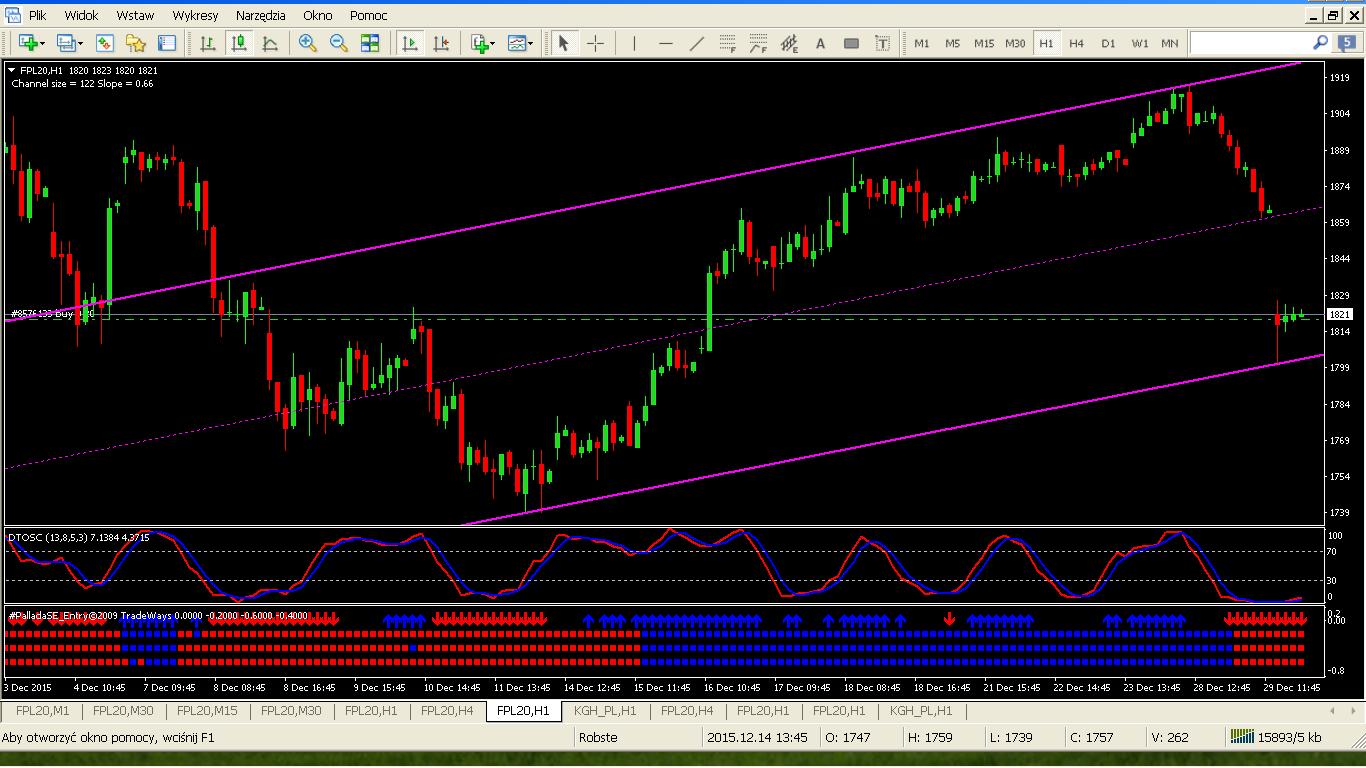
Task: Switch timeframe to H4
Action: coord(1076,43)
